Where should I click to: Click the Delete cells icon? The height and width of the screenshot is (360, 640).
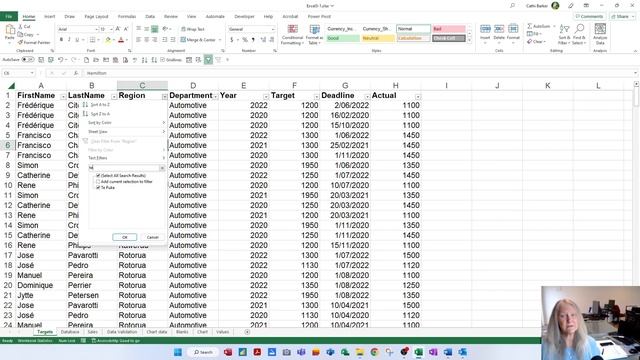click(499, 29)
